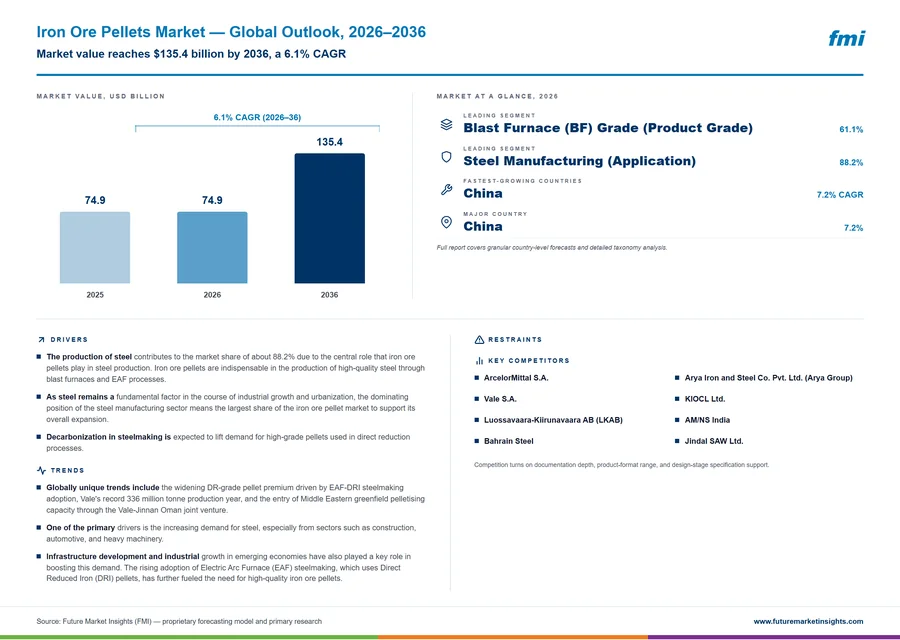The width and height of the screenshot is (900, 640).
Task: Click China under Fastest-Growing Countries
Action: 483,193
